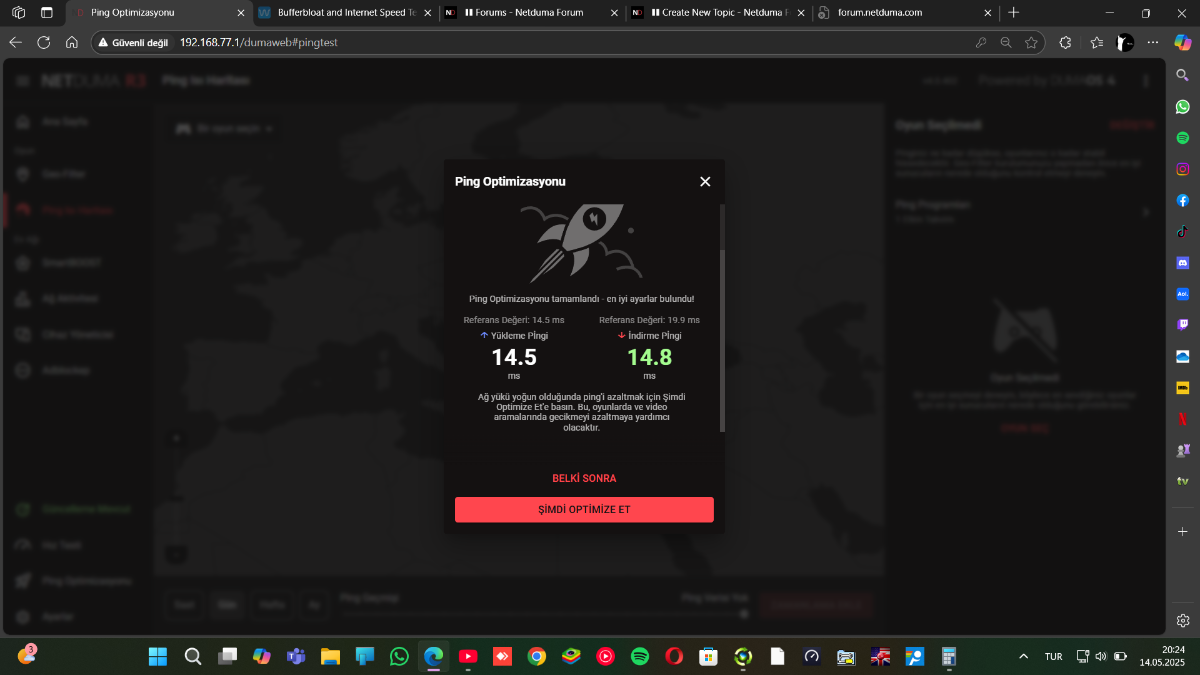Click the Netflix icon in the sidebar
1200x675 pixels.
[1183, 419]
